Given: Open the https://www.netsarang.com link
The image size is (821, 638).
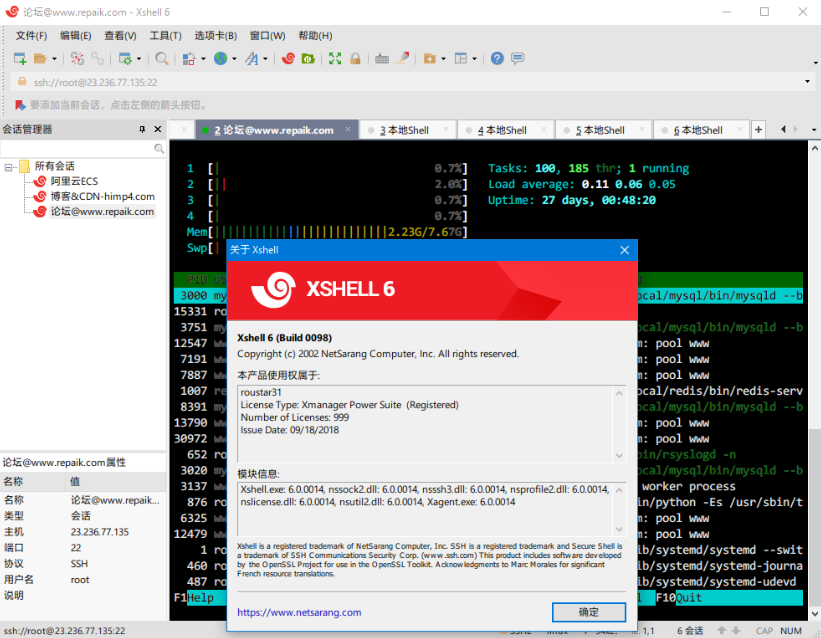Looking at the screenshot, I should tap(299, 612).
